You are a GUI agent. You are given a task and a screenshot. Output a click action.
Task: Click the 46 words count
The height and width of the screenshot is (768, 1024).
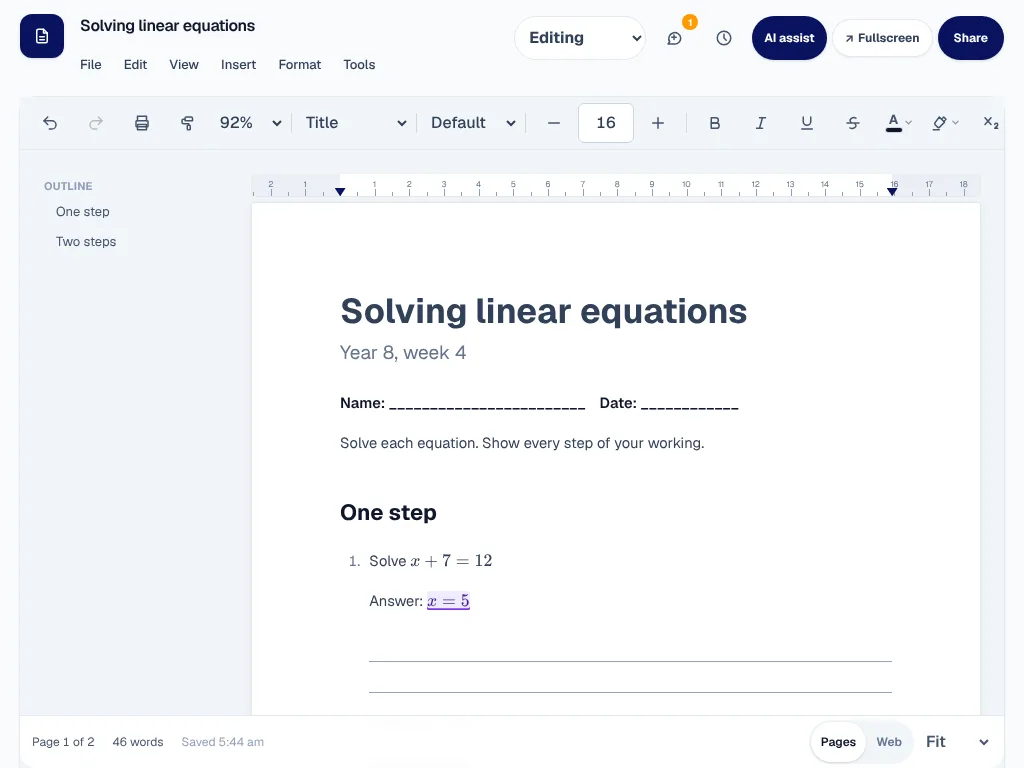coord(138,742)
